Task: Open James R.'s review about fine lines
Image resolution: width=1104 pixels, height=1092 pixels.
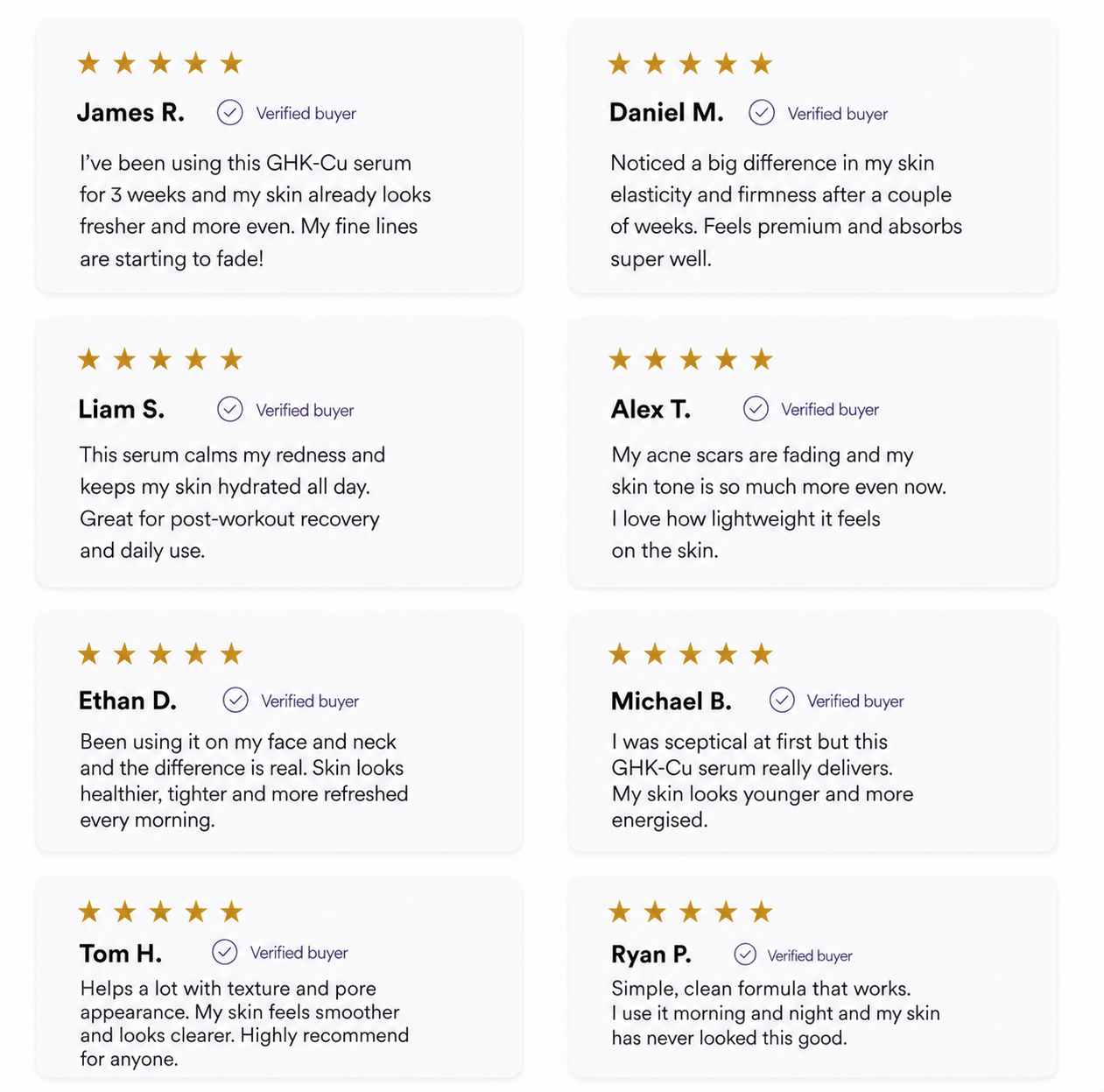Action: 255,210
